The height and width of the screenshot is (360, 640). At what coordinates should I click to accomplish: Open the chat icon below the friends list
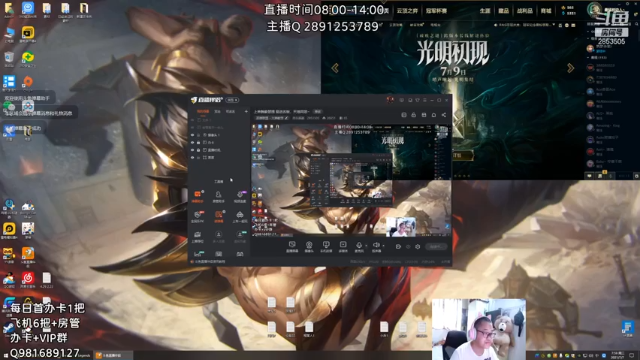coord(589,176)
